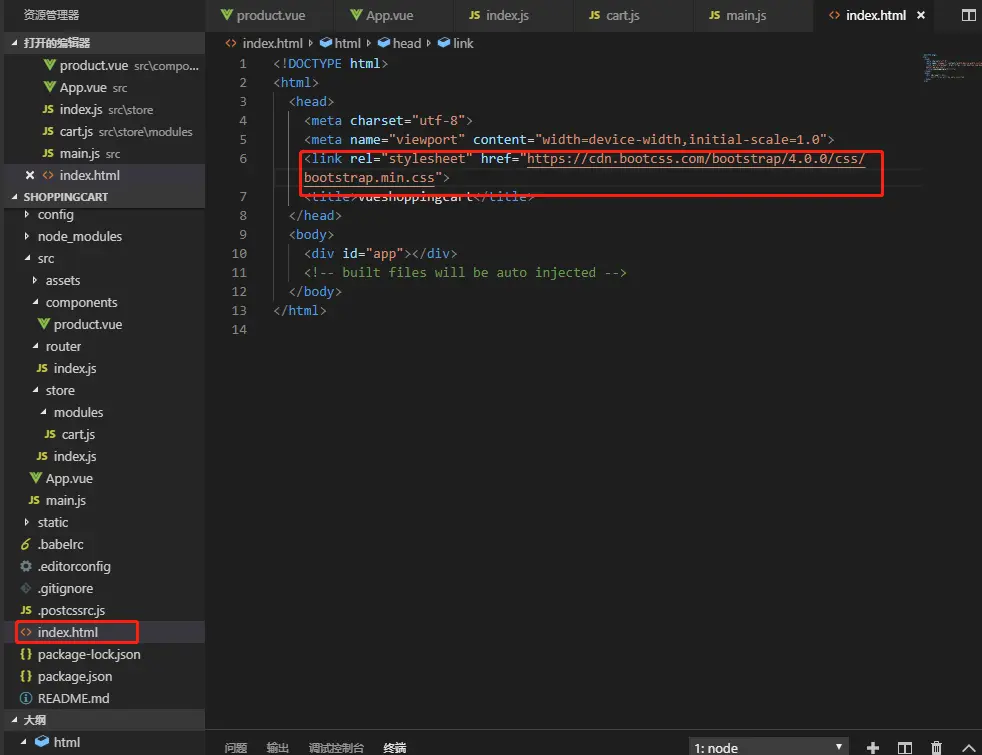Viewport: 982px width, 755px height.
Task: Collapse the 打开的编辑器 section
Action: pos(104,43)
